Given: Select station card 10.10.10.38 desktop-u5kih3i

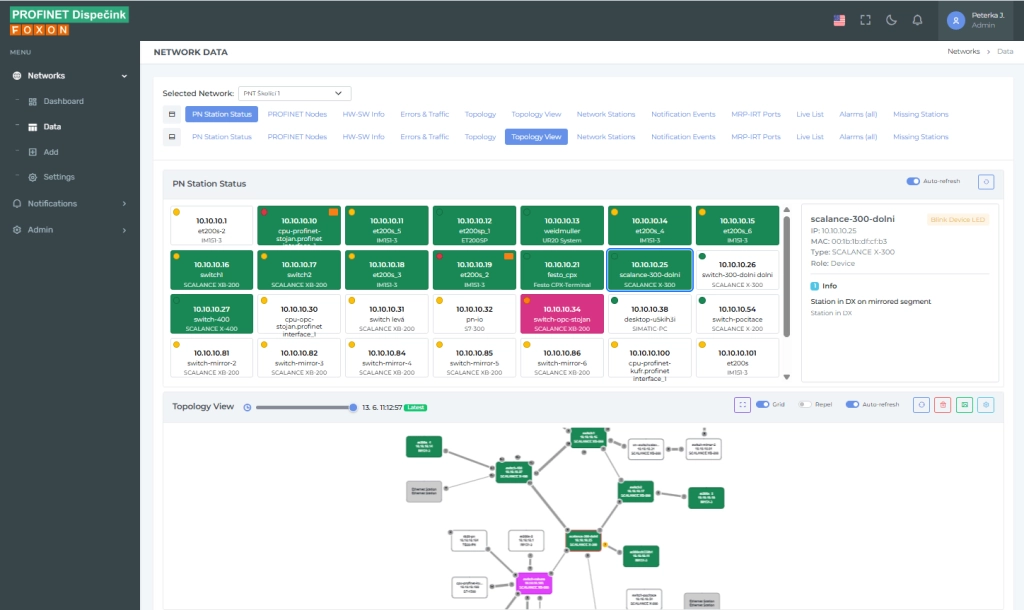Looking at the screenshot, I should (650, 313).
